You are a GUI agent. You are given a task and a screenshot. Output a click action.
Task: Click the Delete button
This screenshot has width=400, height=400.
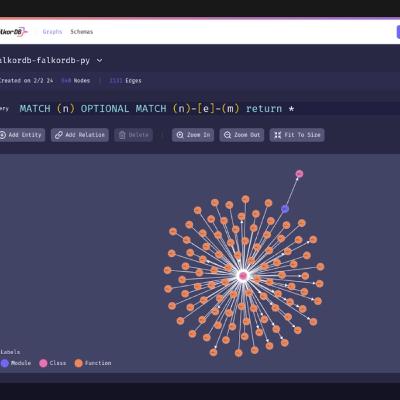133,135
